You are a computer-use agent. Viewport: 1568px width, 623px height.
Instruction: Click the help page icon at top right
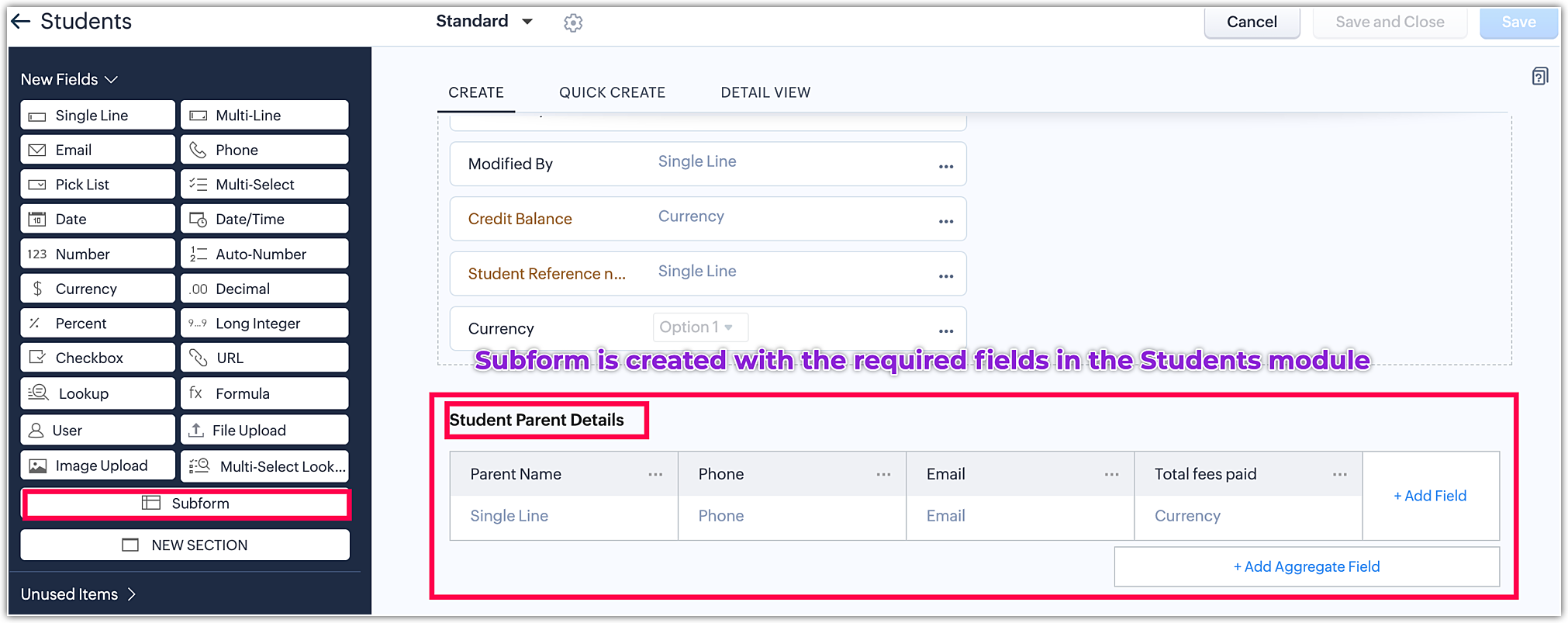pyautogui.click(x=1540, y=76)
